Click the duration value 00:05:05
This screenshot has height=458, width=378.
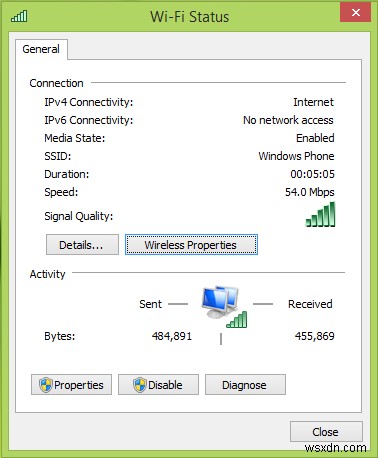(x=312, y=174)
